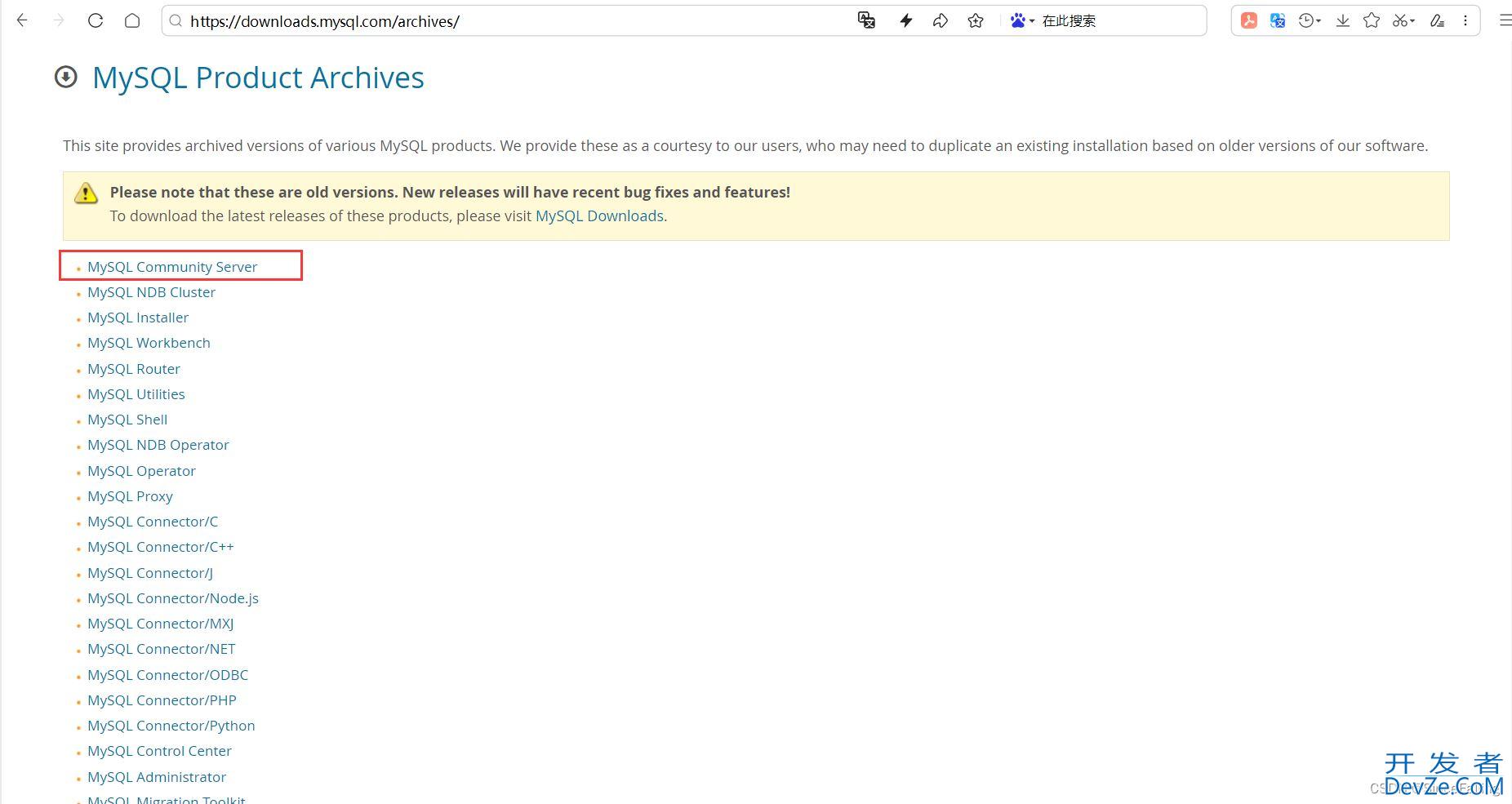Open MySQL Control Center archive link
Image resolution: width=1512 pixels, height=804 pixels.
coord(159,751)
